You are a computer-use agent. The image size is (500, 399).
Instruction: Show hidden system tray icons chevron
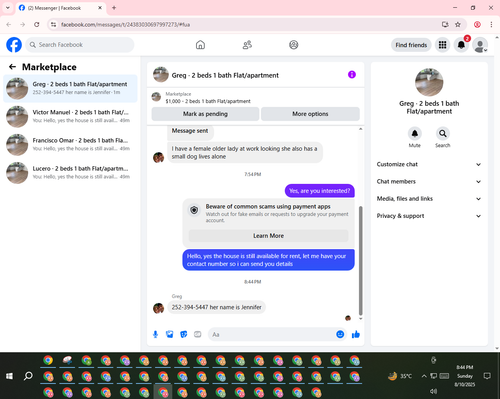(424, 376)
